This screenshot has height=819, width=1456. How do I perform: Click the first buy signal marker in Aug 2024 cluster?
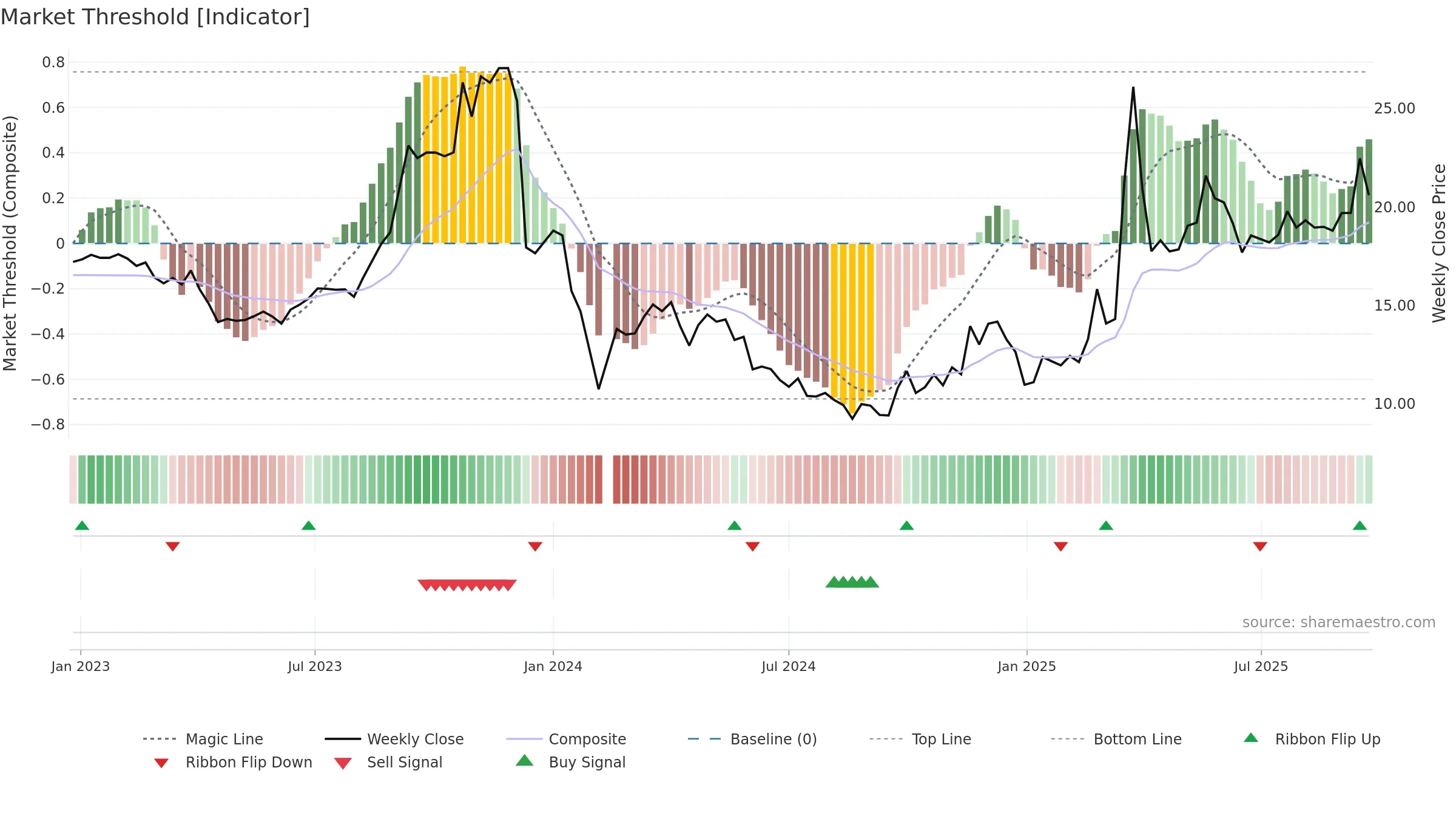(x=834, y=582)
